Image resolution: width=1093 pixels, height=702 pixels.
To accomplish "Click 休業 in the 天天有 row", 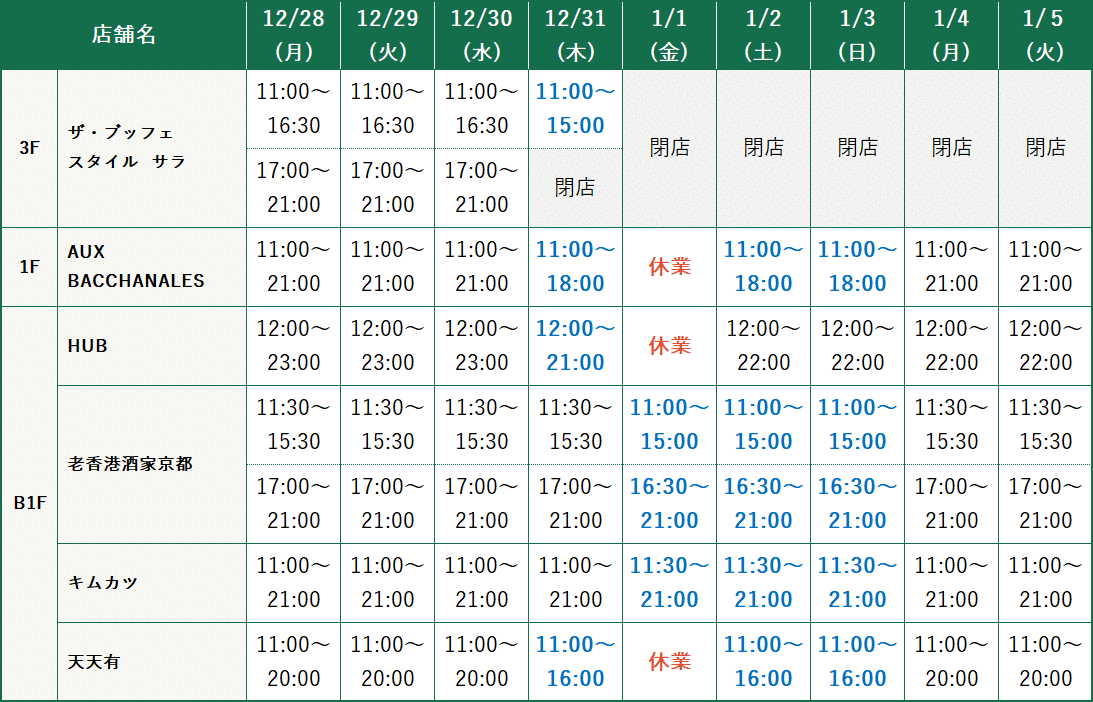I will (x=669, y=662).
